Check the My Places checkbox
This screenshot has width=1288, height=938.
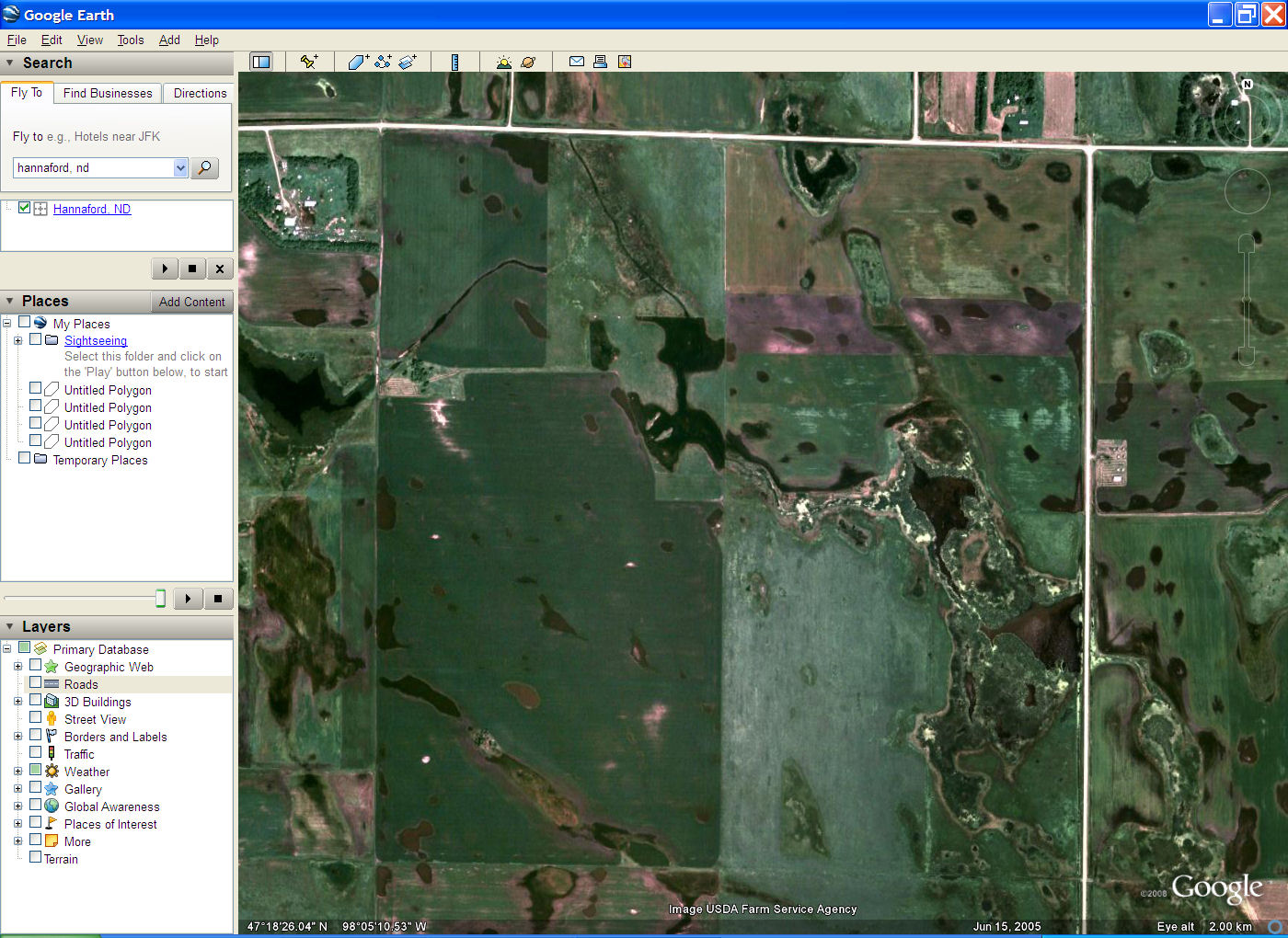25,323
